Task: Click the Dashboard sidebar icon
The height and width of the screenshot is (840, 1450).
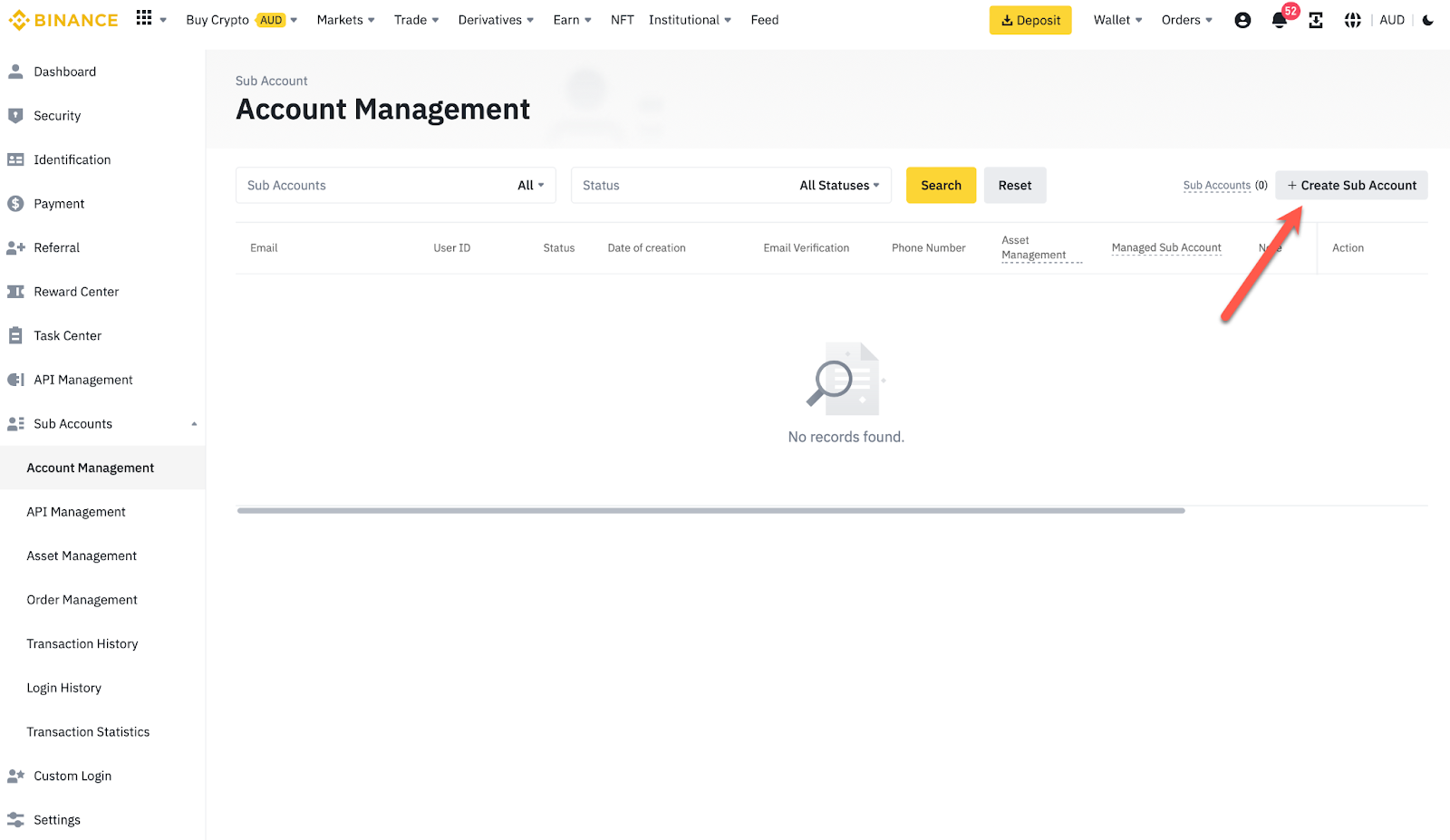Action: tap(15, 72)
